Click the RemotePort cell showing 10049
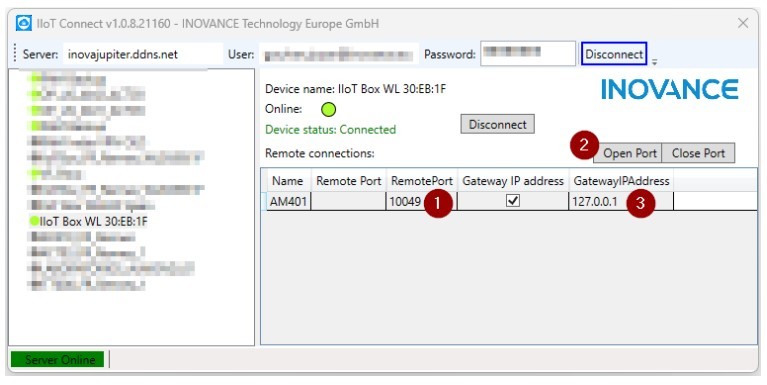 tap(422, 201)
